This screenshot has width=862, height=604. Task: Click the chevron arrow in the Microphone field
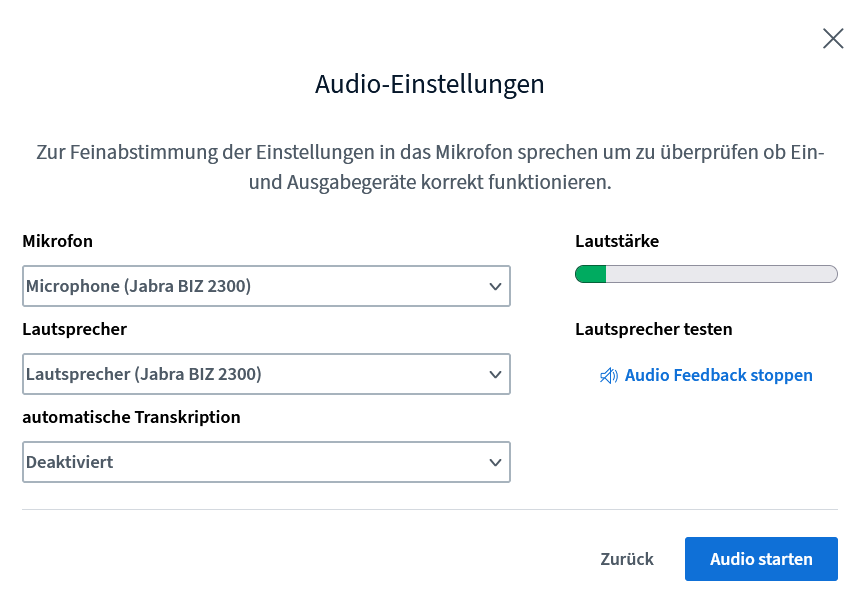pos(495,287)
